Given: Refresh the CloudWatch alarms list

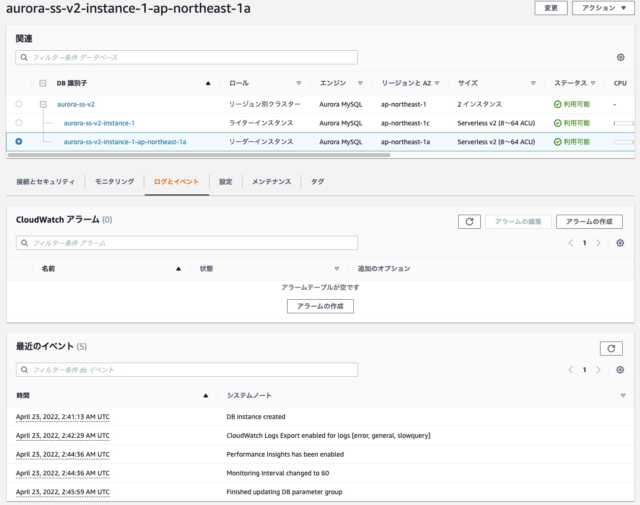Looking at the screenshot, I should (469, 222).
